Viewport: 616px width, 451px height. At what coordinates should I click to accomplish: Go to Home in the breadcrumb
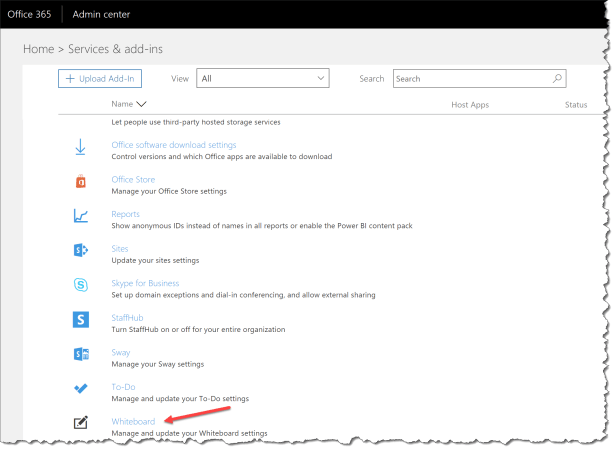[x=38, y=49]
